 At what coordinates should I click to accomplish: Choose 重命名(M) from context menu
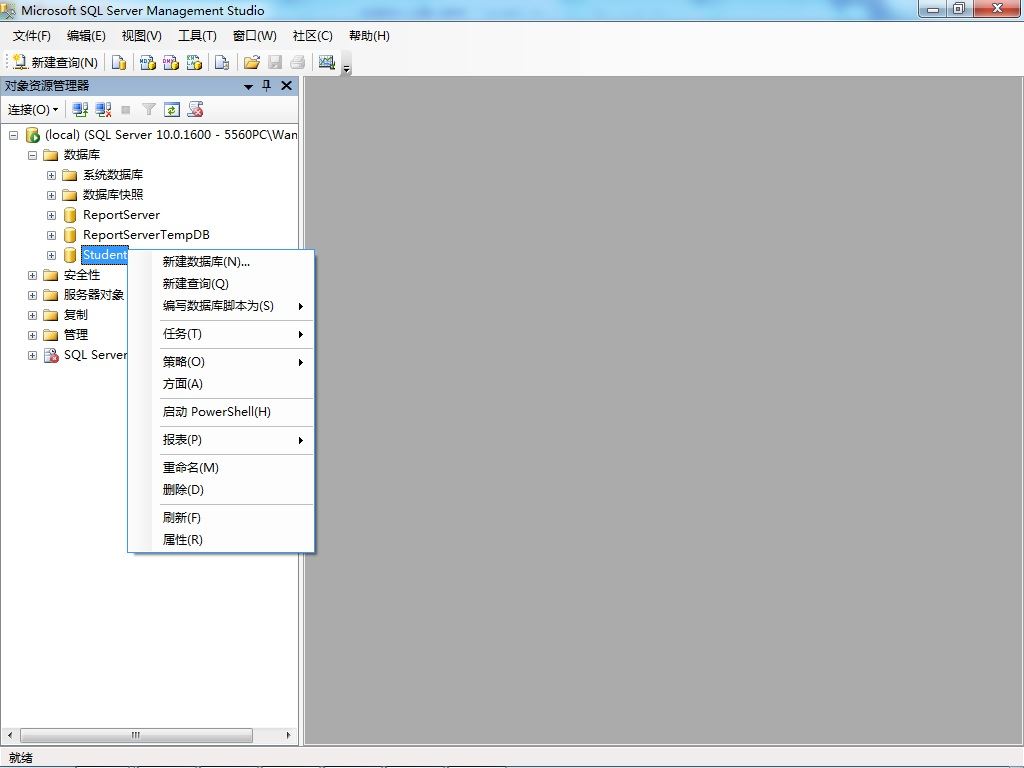[222, 468]
